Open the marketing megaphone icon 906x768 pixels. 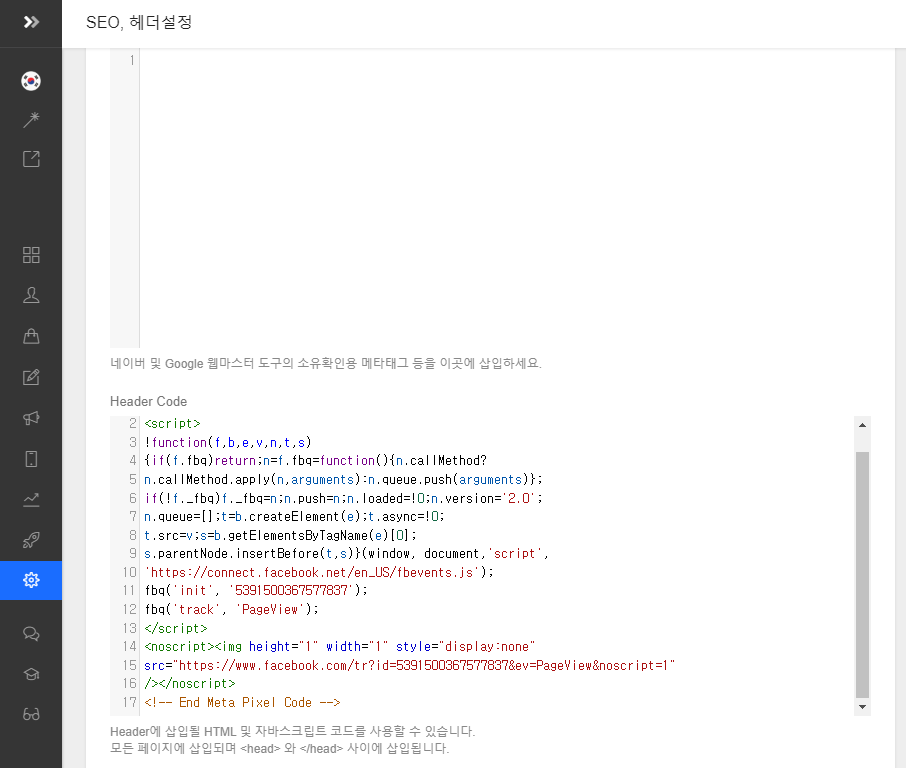pos(31,418)
